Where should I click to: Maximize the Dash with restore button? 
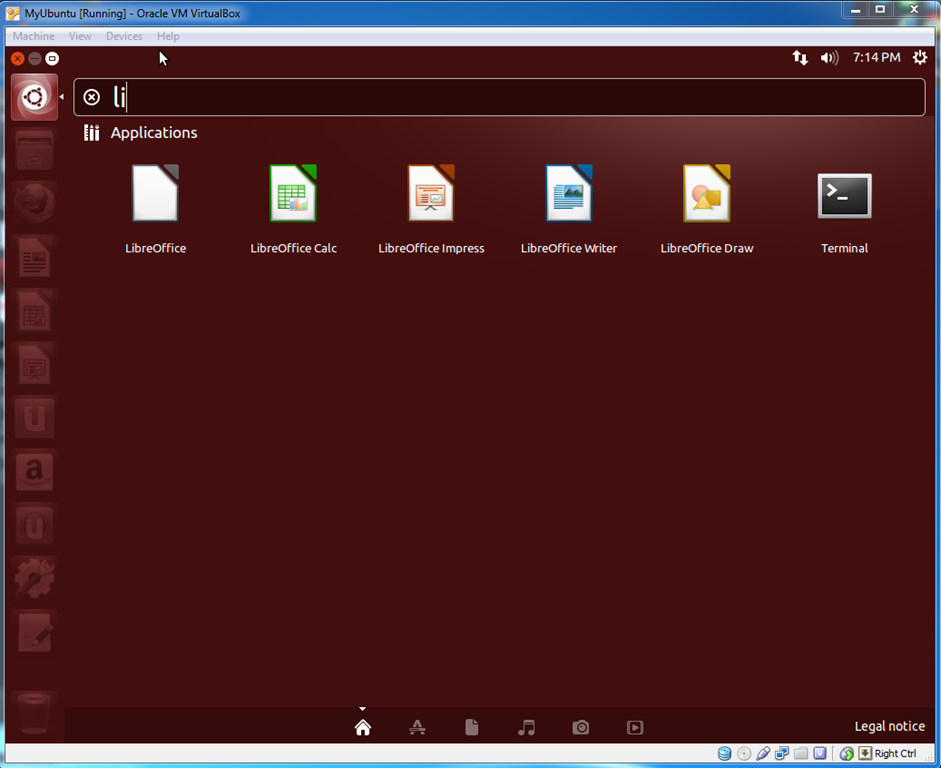coord(52,59)
